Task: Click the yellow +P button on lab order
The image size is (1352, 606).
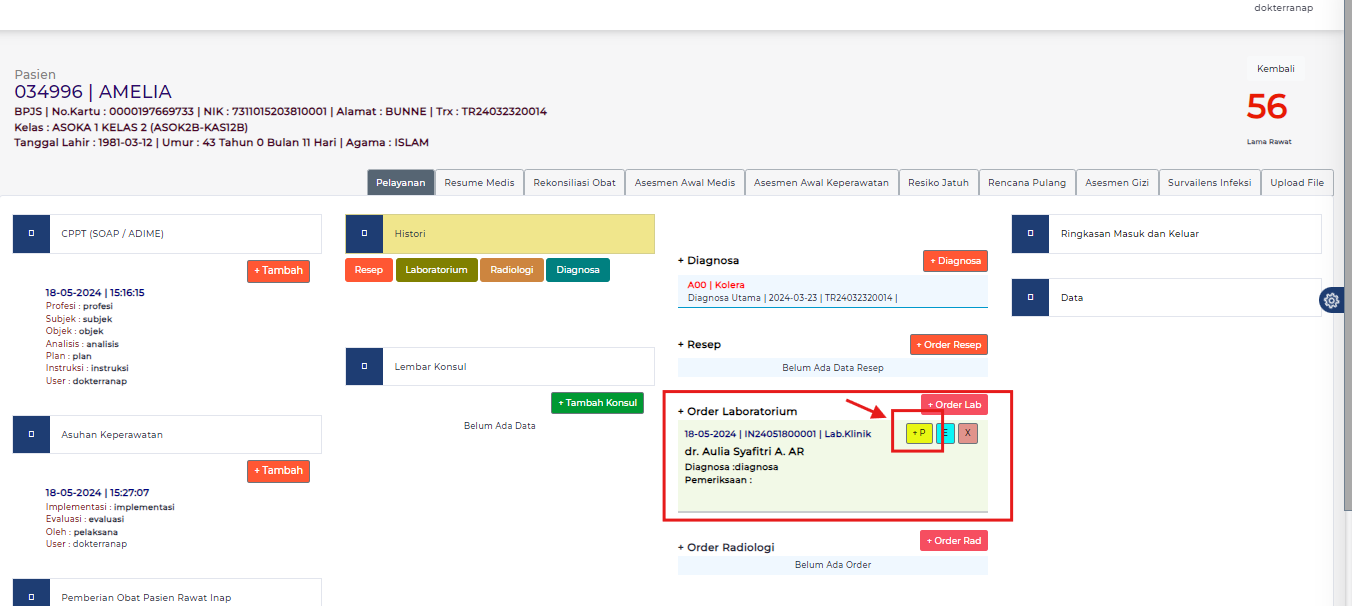Action: pyautogui.click(x=917, y=433)
